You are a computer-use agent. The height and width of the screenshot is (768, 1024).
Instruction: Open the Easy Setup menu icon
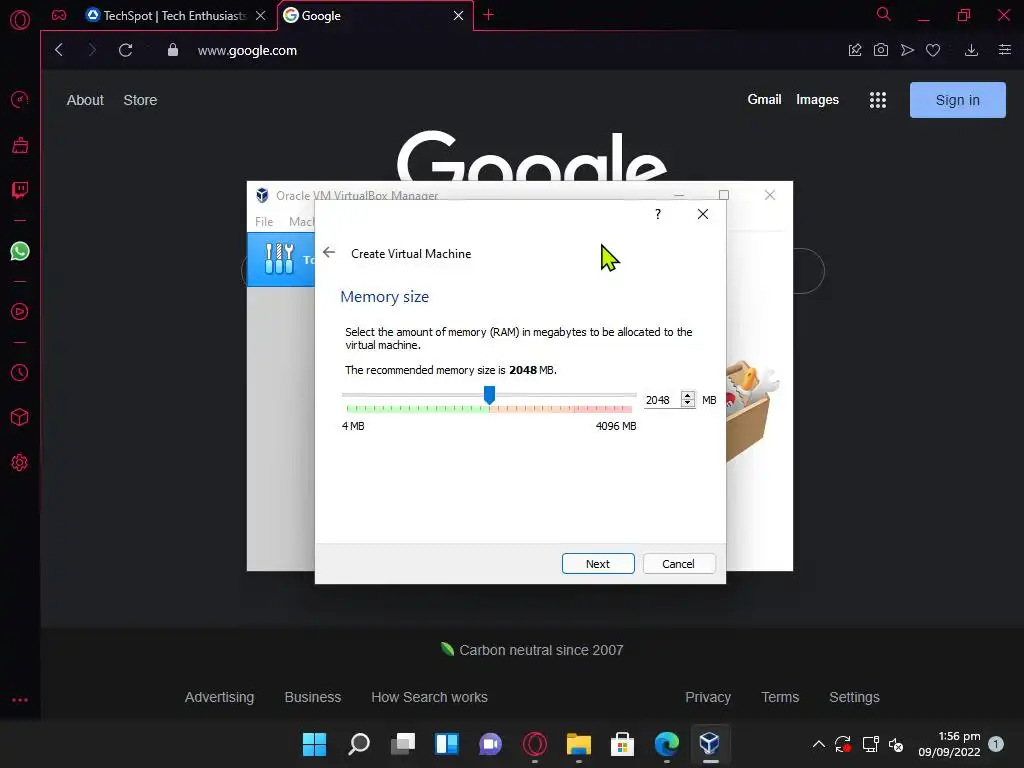[x=1005, y=50]
